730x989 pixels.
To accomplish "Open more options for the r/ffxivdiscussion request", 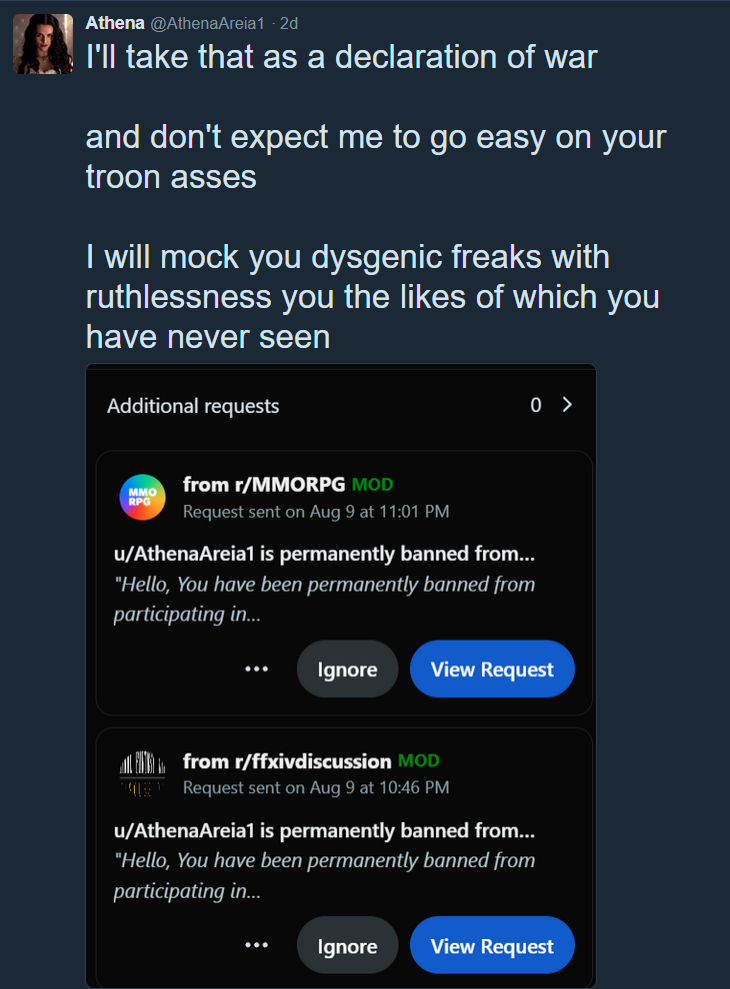I will pyautogui.click(x=256, y=945).
